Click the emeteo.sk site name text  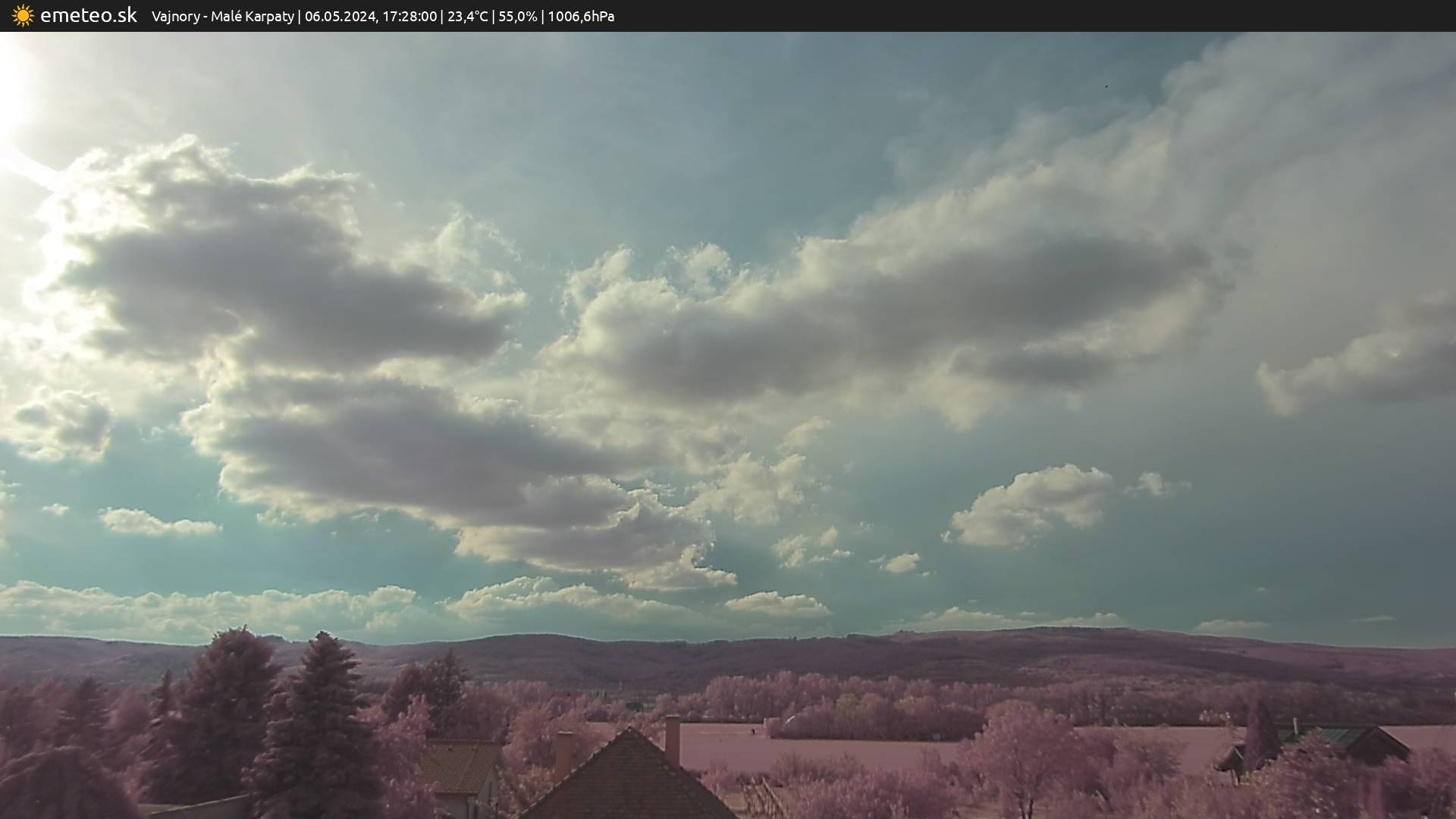pos(89,16)
